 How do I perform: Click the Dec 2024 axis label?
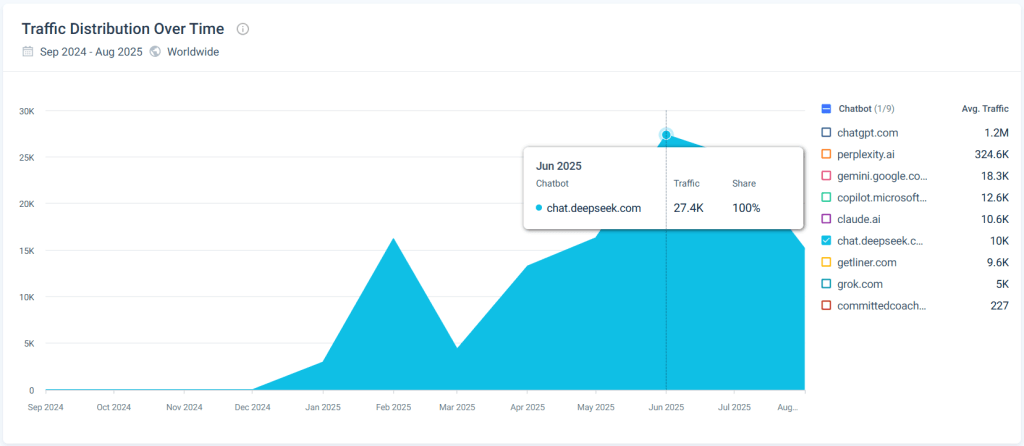pyautogui.click(x=252, y=407)
